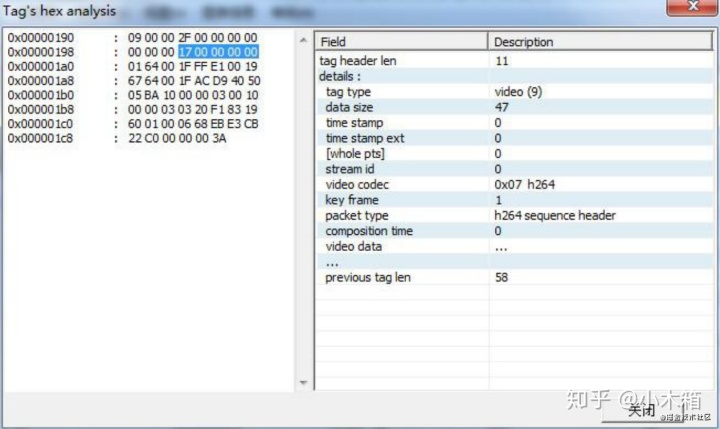The width and height of the screenshot is (720, 429).
Task: Select the stream id field
Action: tap(350, 169)
